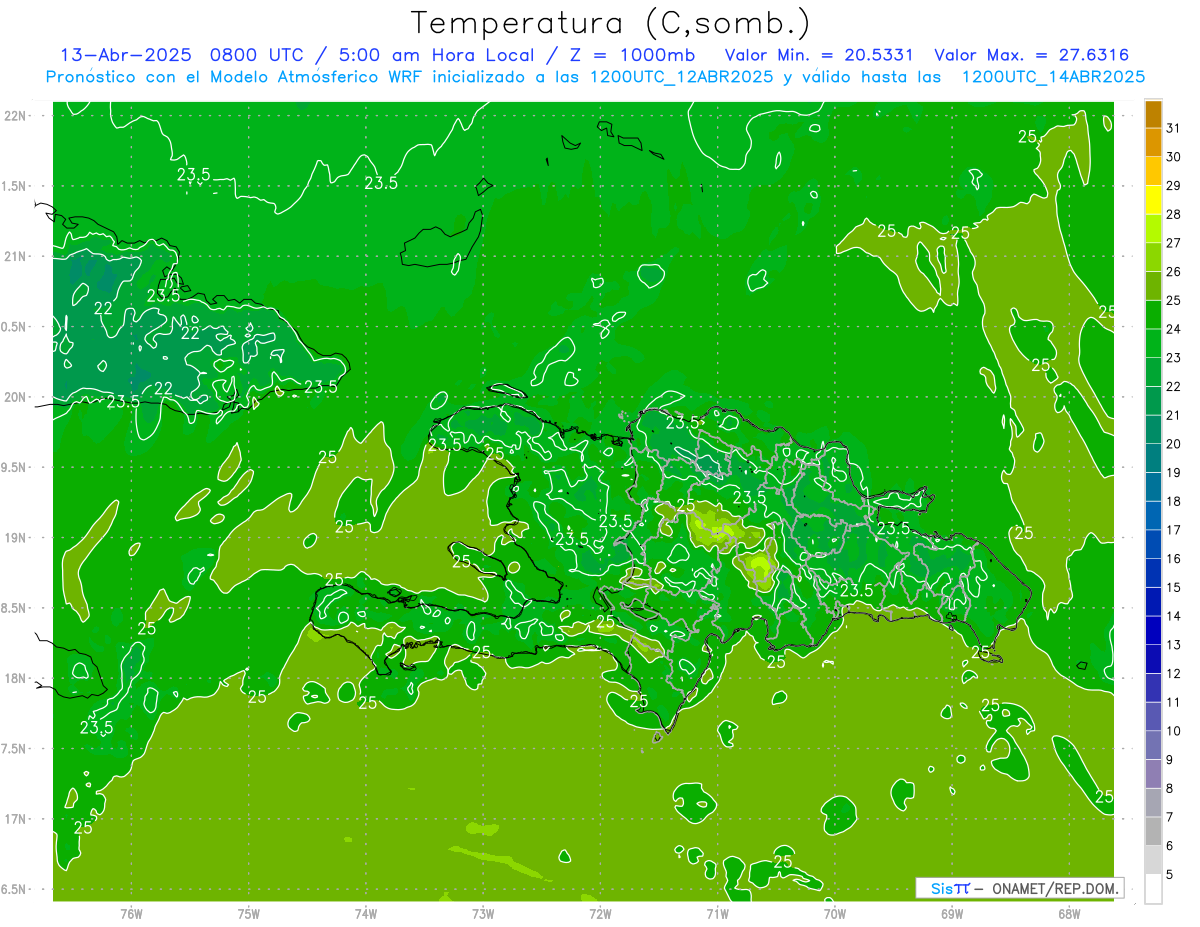The image size is (1200, 927).
Task: Click the color scale label "15"
Action: pyautogui.click(x=1174, y=587)
